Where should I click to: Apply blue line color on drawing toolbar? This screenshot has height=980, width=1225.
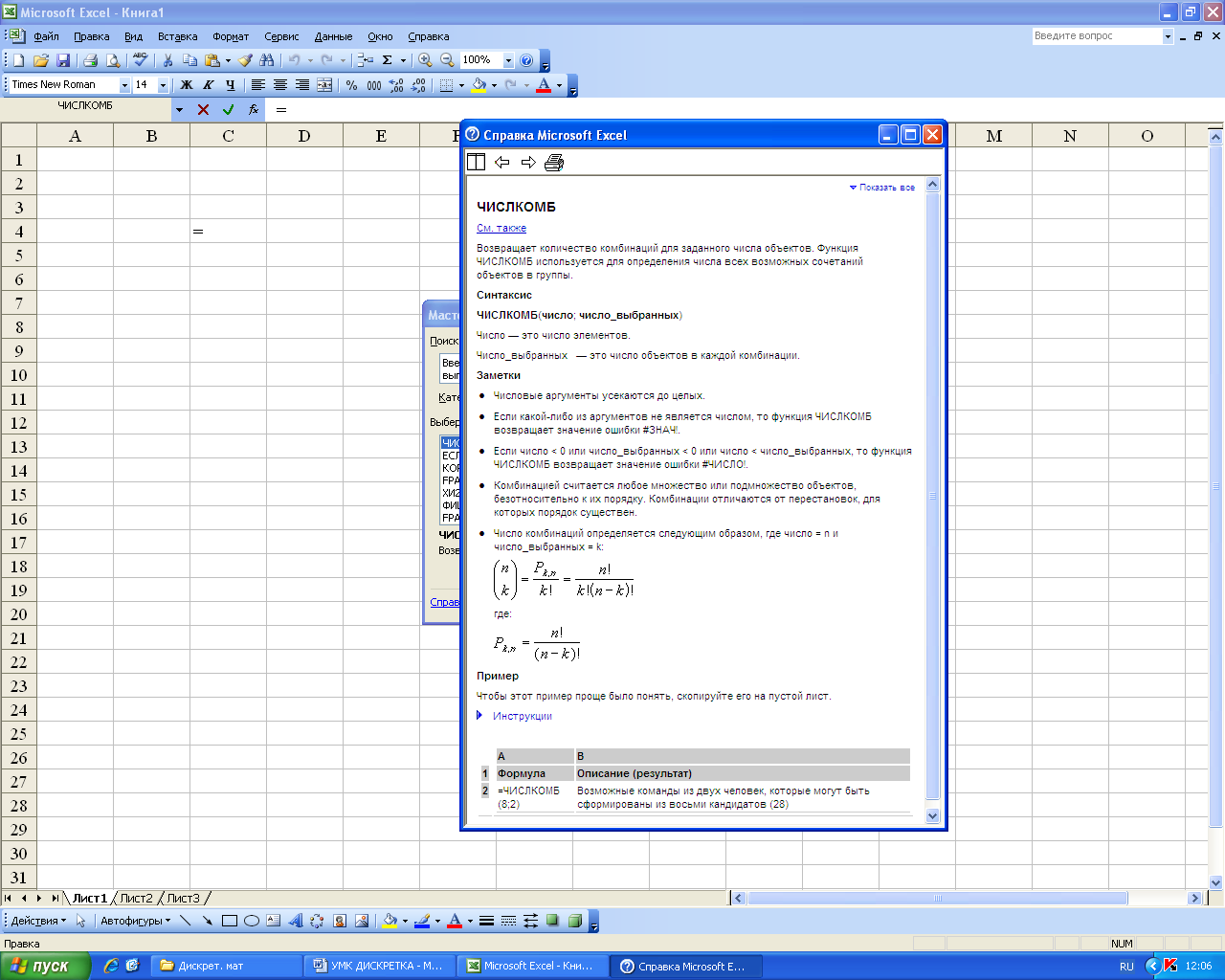[422, 921]
